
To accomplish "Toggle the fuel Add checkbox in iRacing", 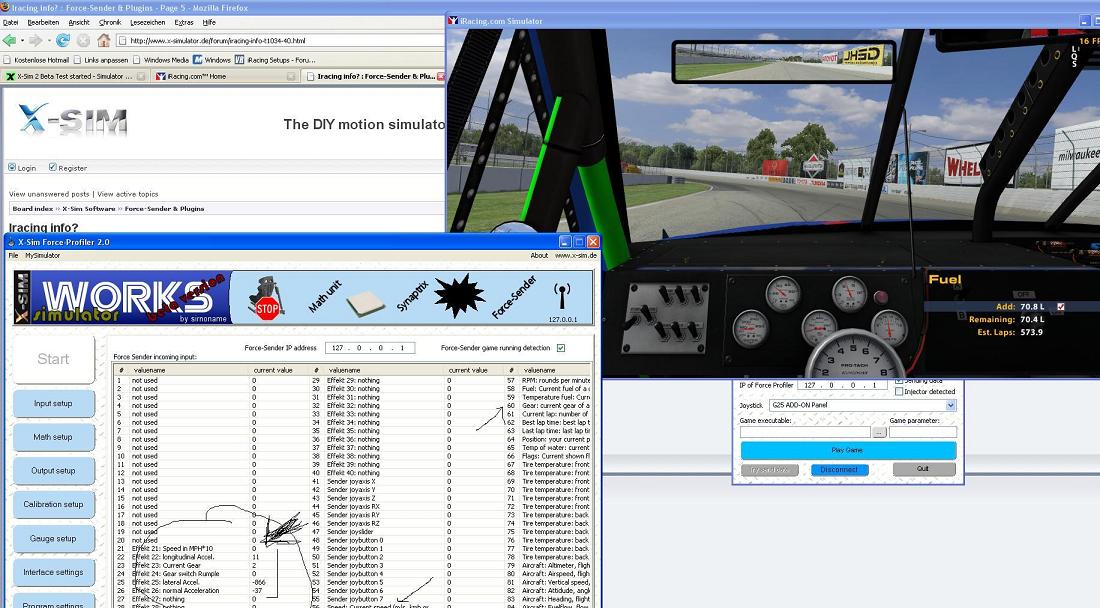I will [1061, 306].
